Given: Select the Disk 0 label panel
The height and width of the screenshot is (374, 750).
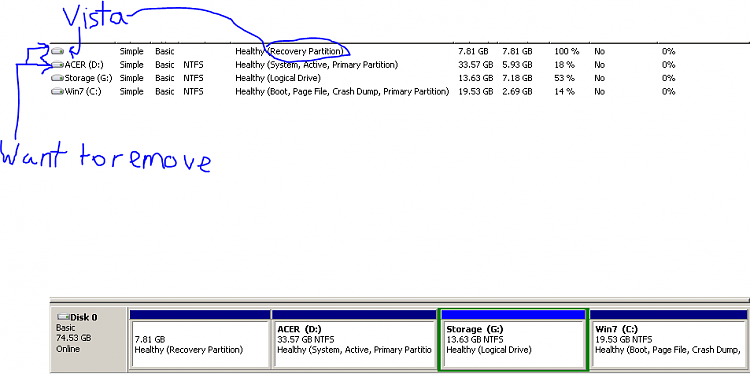Looking at the screenshot, I should 89,339.
